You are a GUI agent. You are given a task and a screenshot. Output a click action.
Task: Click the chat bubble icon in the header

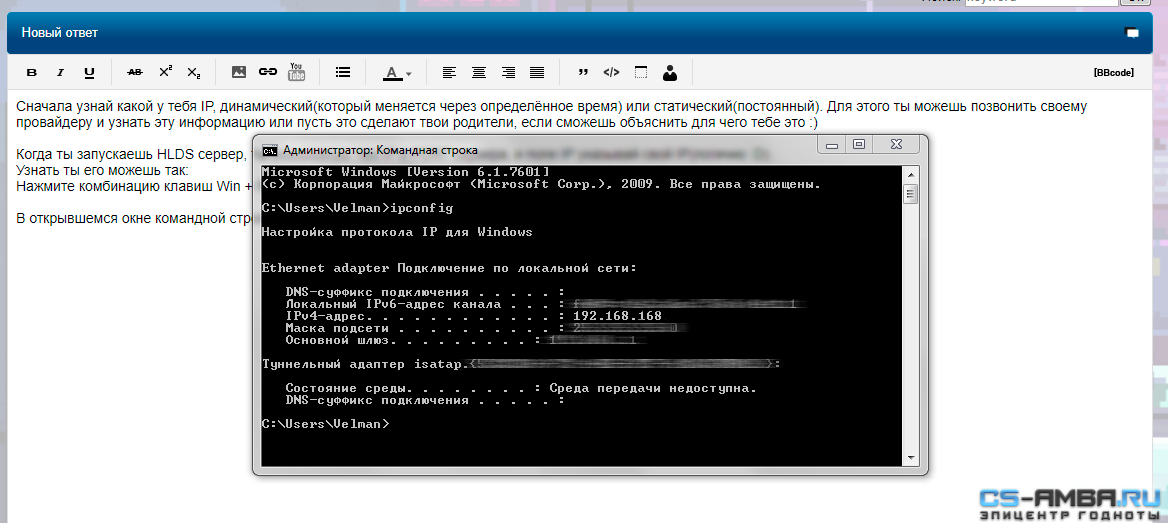pos(1132,33)
